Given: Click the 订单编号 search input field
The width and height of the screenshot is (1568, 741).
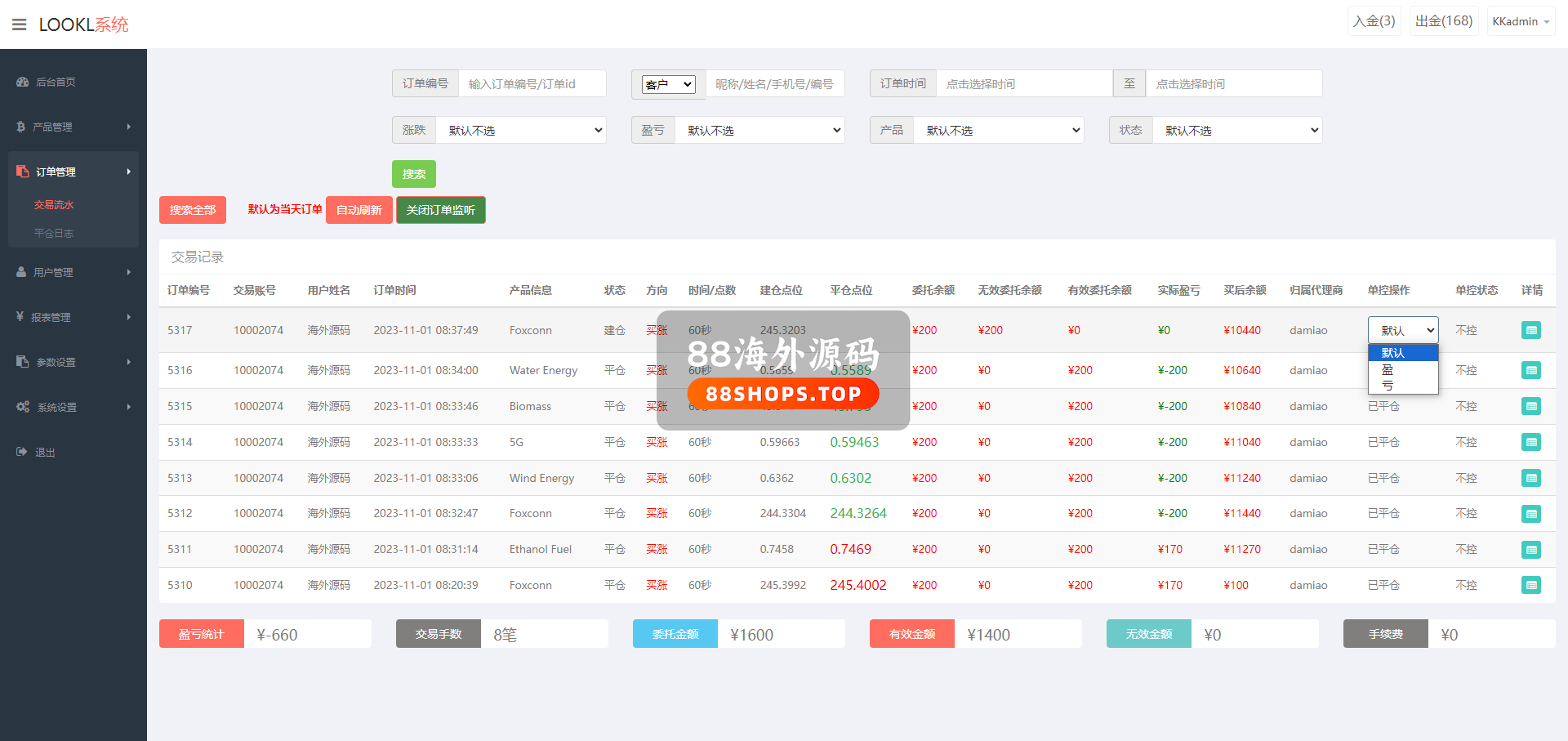Looking at the screenshot, I should (x=532, y=84).
